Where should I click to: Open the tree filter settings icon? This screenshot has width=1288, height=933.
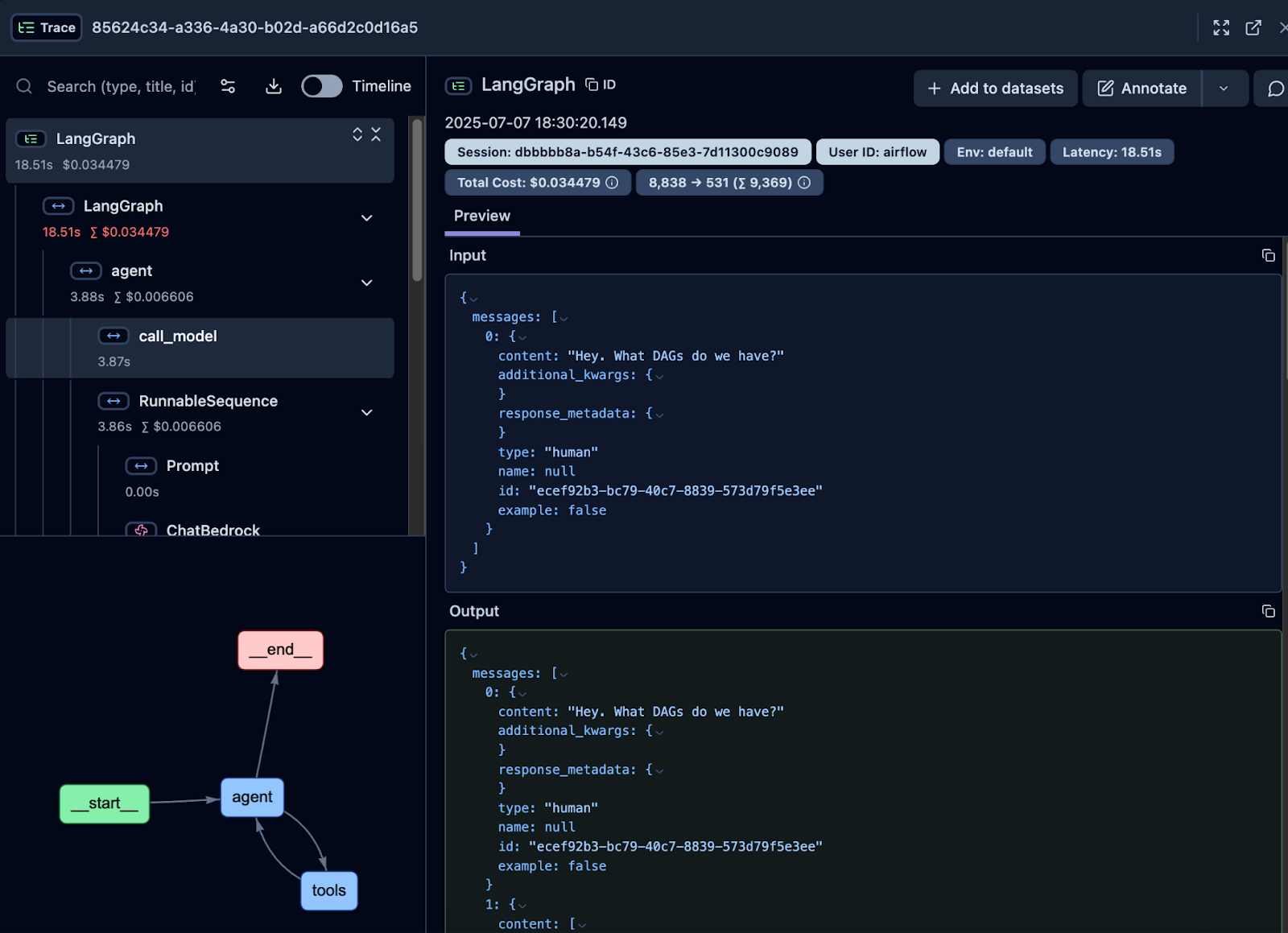pyautogui.click(x=228, y=86)
